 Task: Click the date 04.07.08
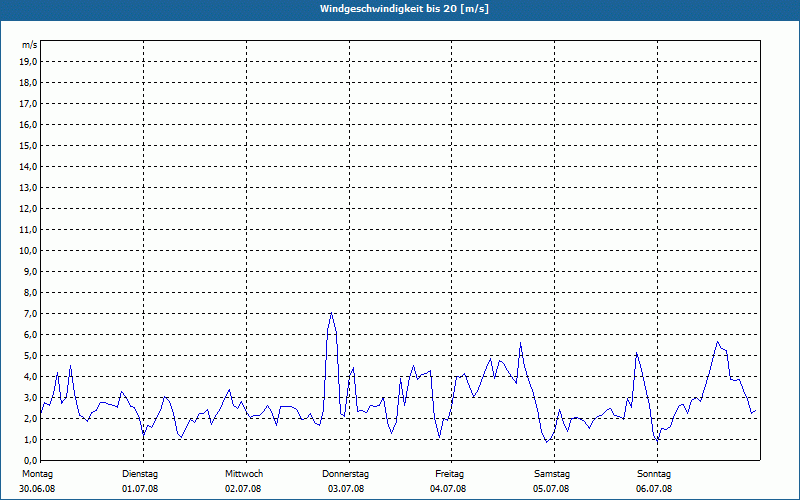(448, 489)
